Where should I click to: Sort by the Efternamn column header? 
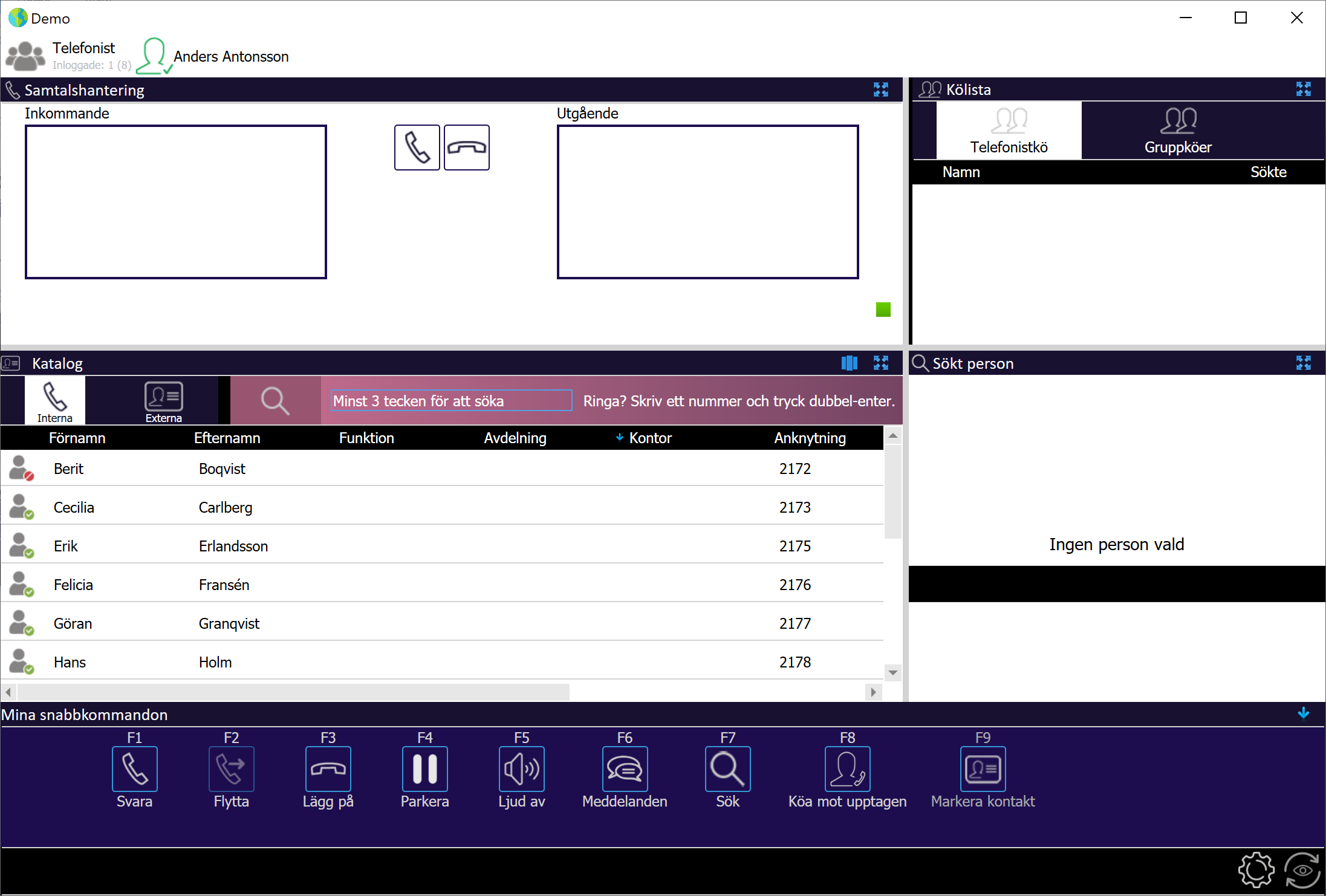(227, 438)
